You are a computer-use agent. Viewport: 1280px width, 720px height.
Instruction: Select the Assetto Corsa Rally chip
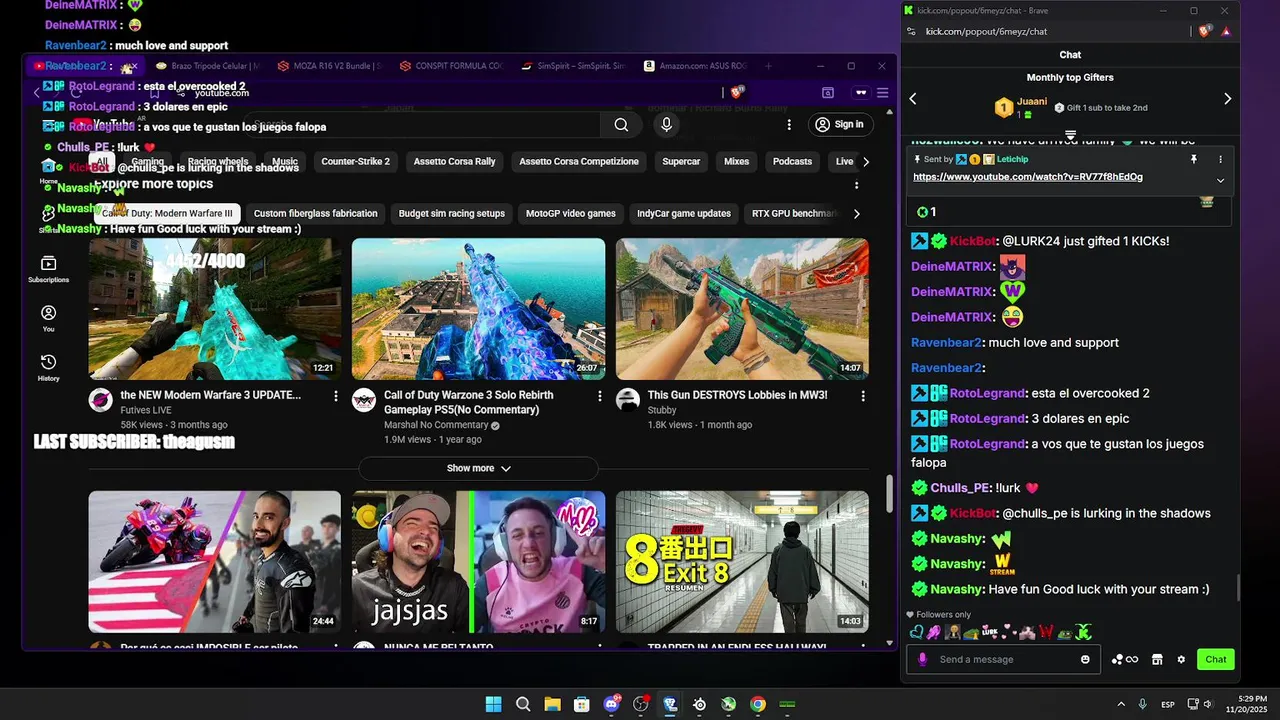[454, 161]
